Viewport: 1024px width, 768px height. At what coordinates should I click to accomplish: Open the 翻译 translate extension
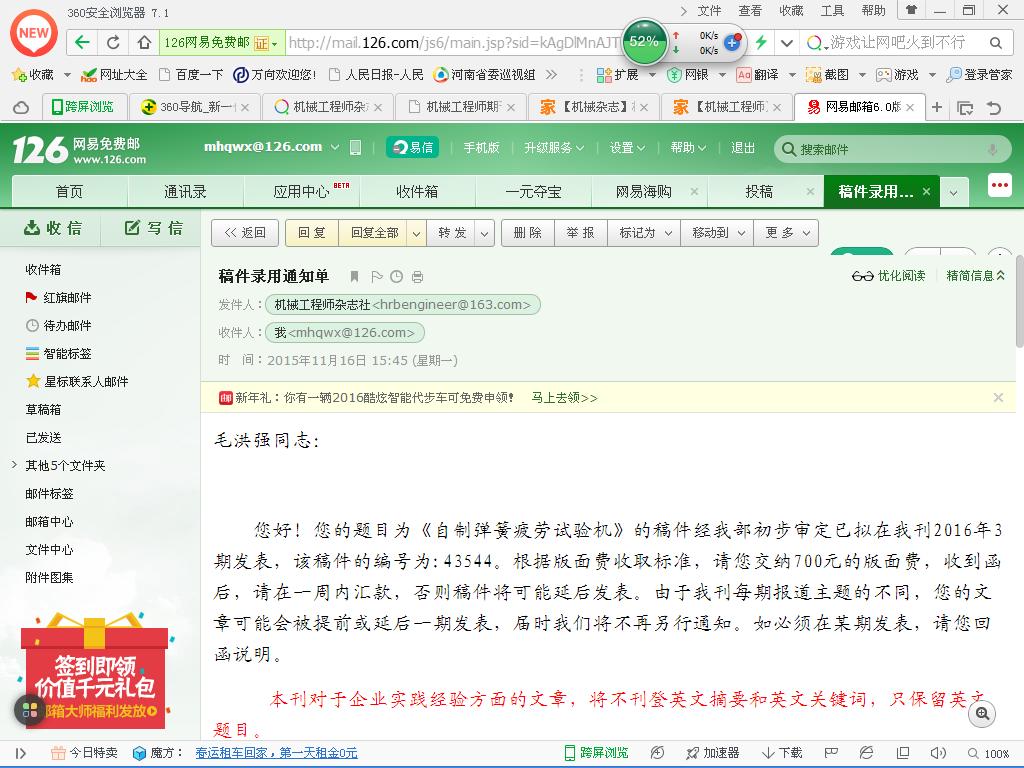(758, 74)
